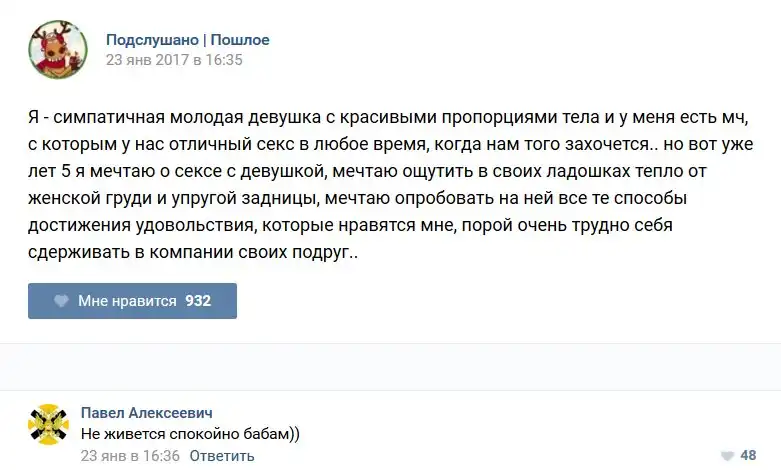Click the 932 likes counter
The image size is (781, 470).
coord(198,301)
